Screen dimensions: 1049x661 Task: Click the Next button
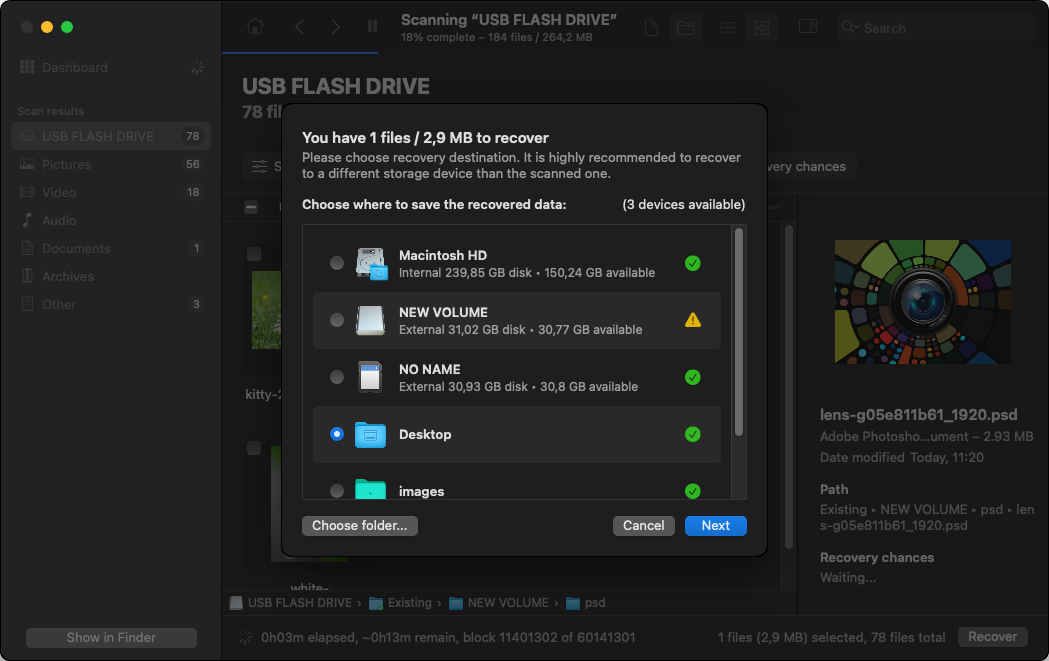716,525
